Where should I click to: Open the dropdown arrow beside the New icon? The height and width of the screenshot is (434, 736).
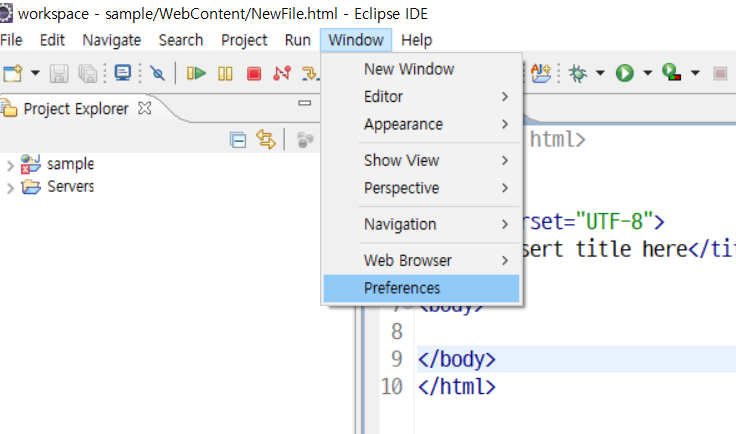[x=35, y=73]
